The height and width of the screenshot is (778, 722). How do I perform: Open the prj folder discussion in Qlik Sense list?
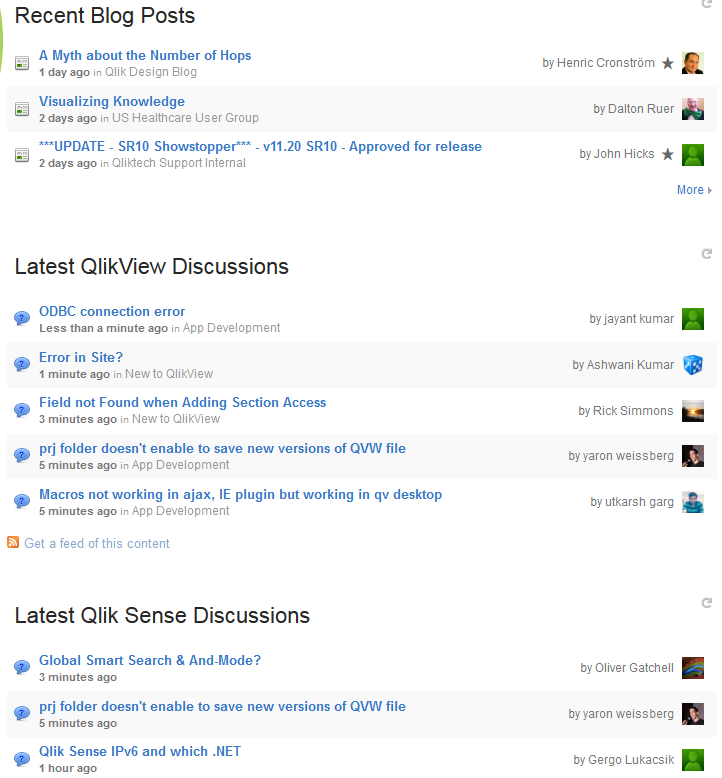pos(222,707)
